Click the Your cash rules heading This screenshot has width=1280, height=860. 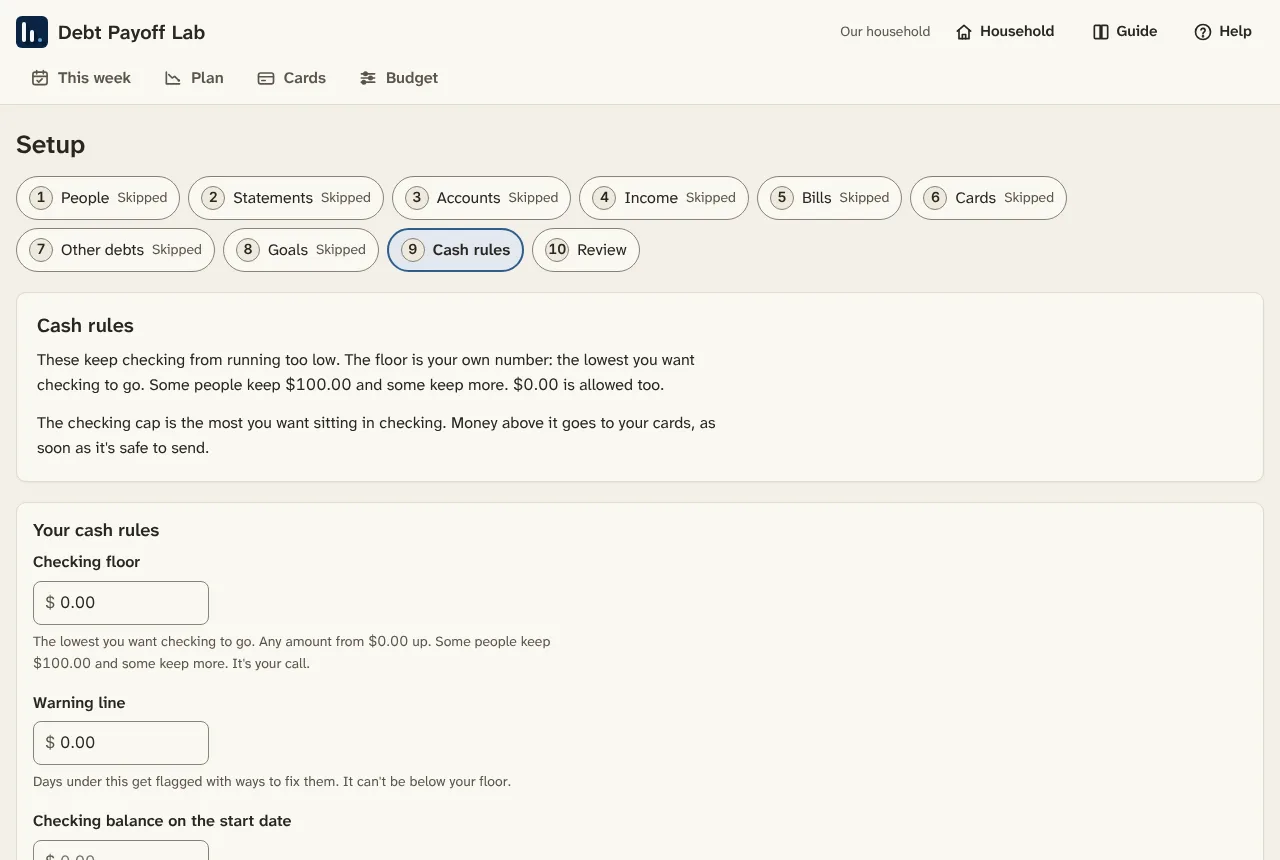tap(96, 530)
